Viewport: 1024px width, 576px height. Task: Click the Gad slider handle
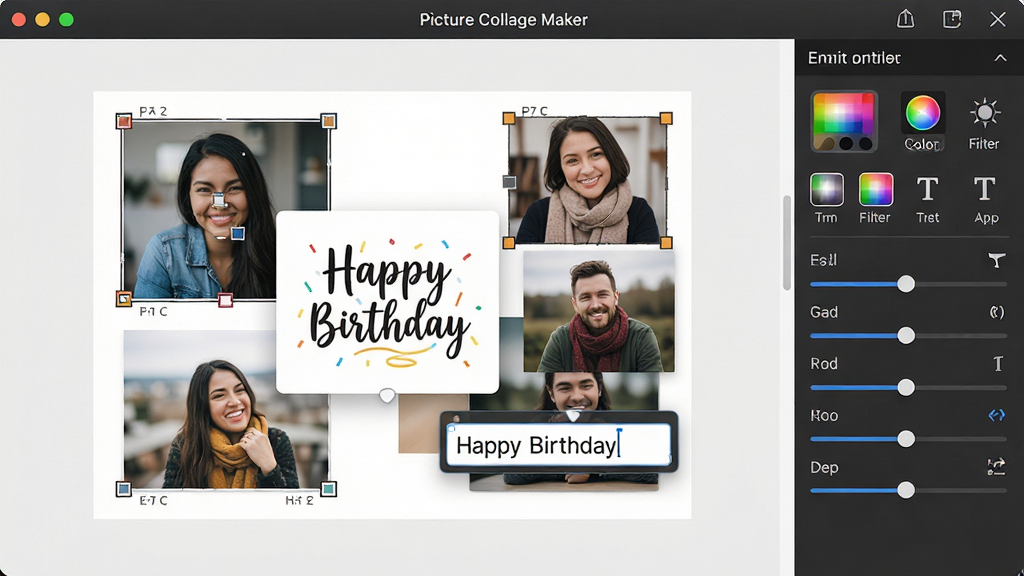(x=906, y=336)
